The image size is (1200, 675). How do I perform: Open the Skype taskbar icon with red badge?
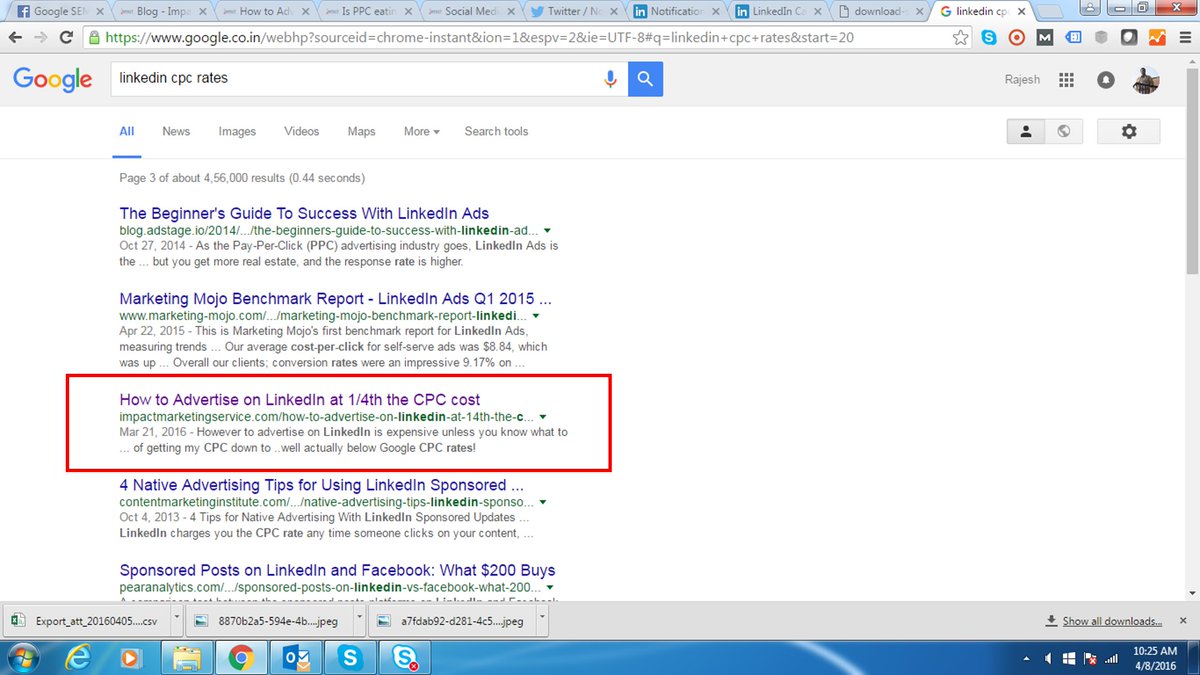pyautogui.click(x=406, y=657)
